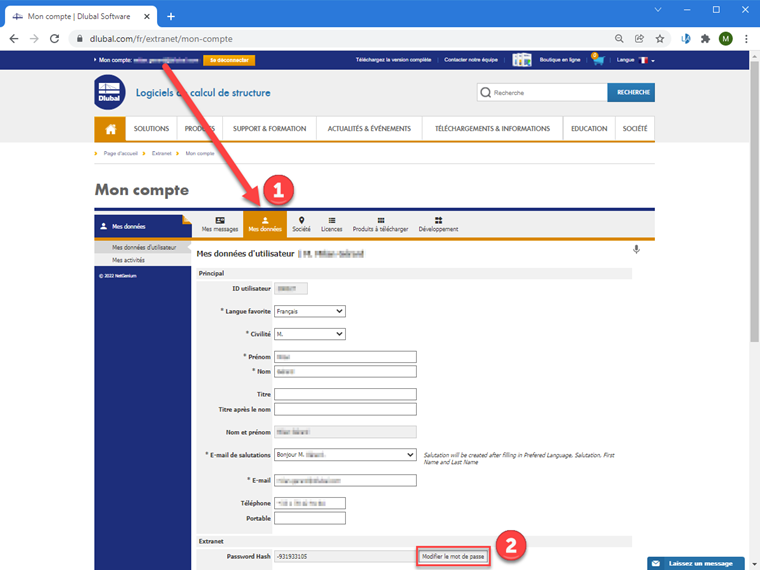Click Titre après le nom field
The image size is (760, 570).
click(345, 409)
